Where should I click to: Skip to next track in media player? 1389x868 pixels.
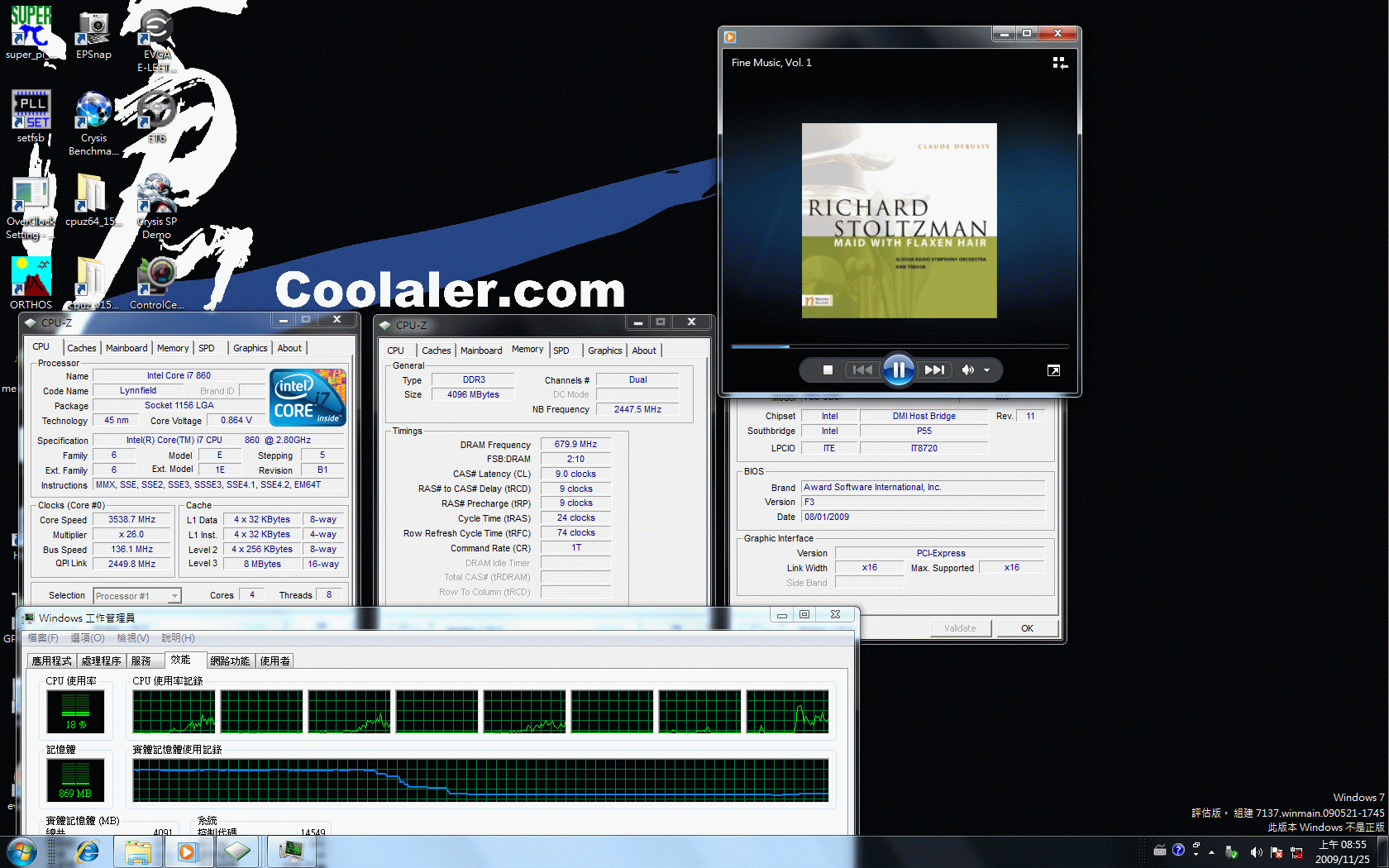click(934, 370)
